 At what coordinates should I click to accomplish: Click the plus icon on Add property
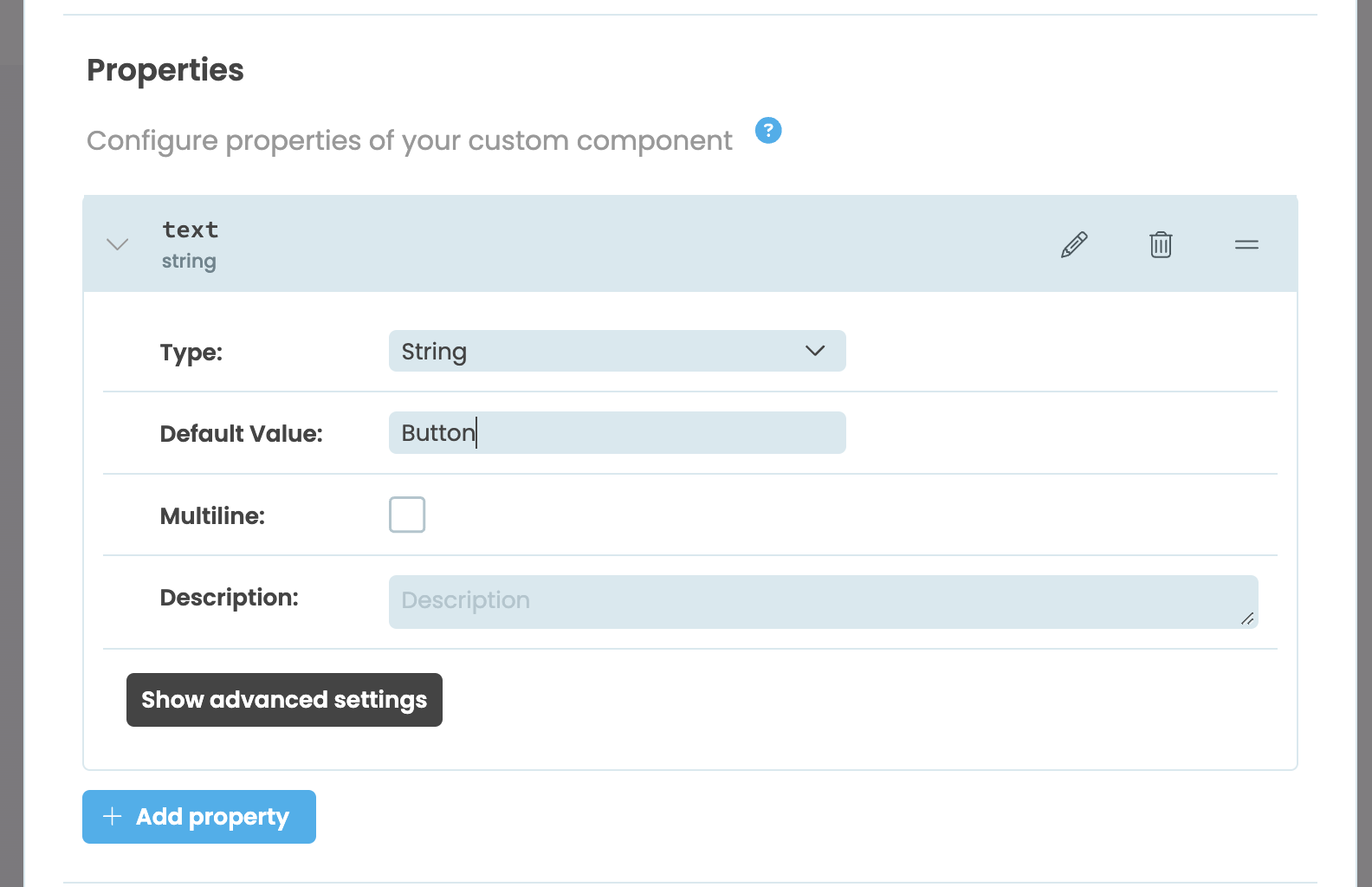pyautogui.click(x=112, y=817)
